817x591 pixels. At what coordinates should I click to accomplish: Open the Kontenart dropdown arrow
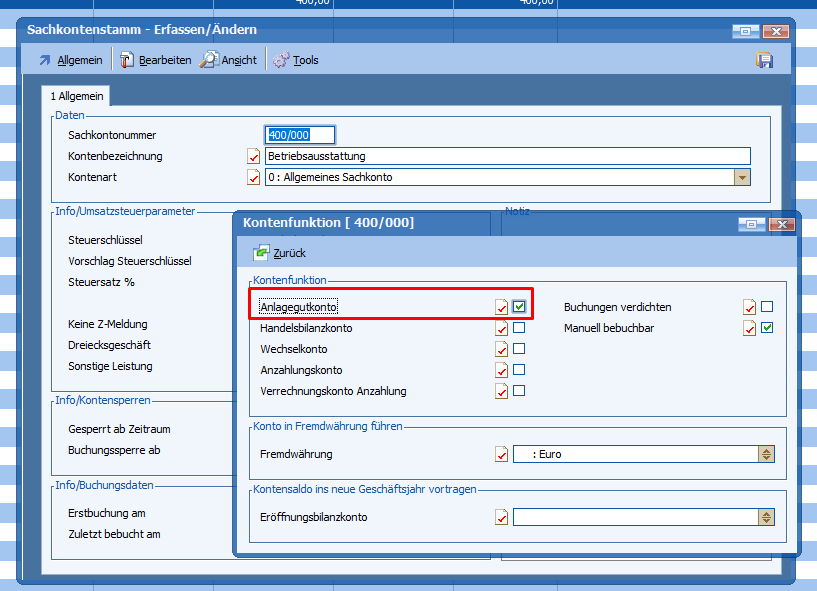(x=742, y=177)
